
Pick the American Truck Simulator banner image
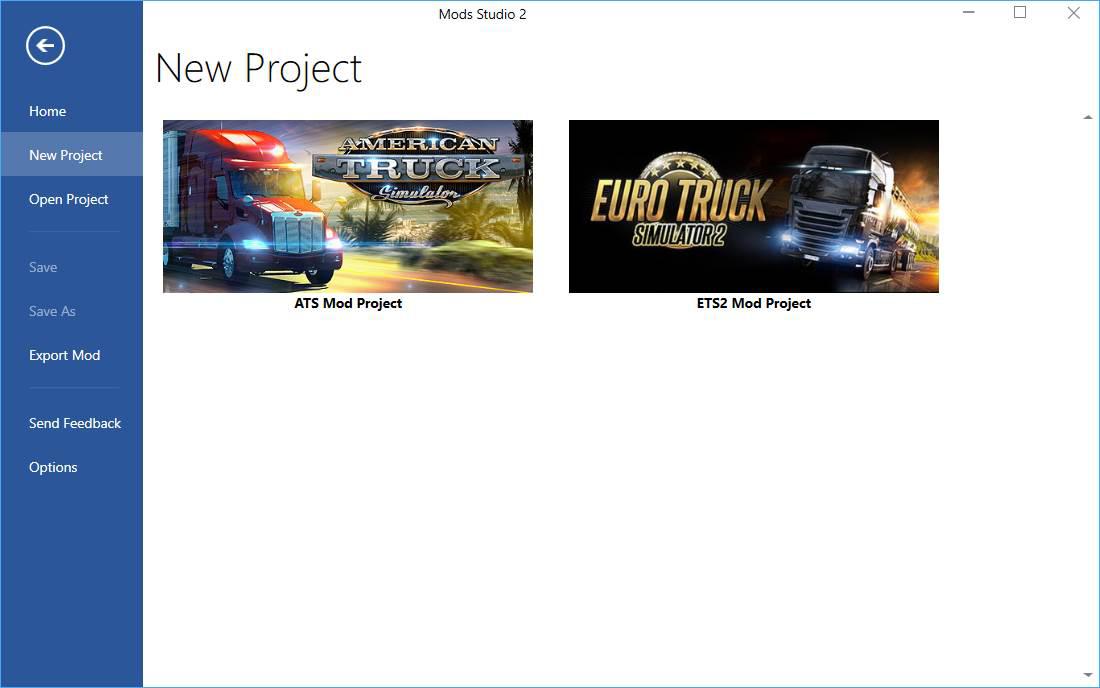pos(347,206)
